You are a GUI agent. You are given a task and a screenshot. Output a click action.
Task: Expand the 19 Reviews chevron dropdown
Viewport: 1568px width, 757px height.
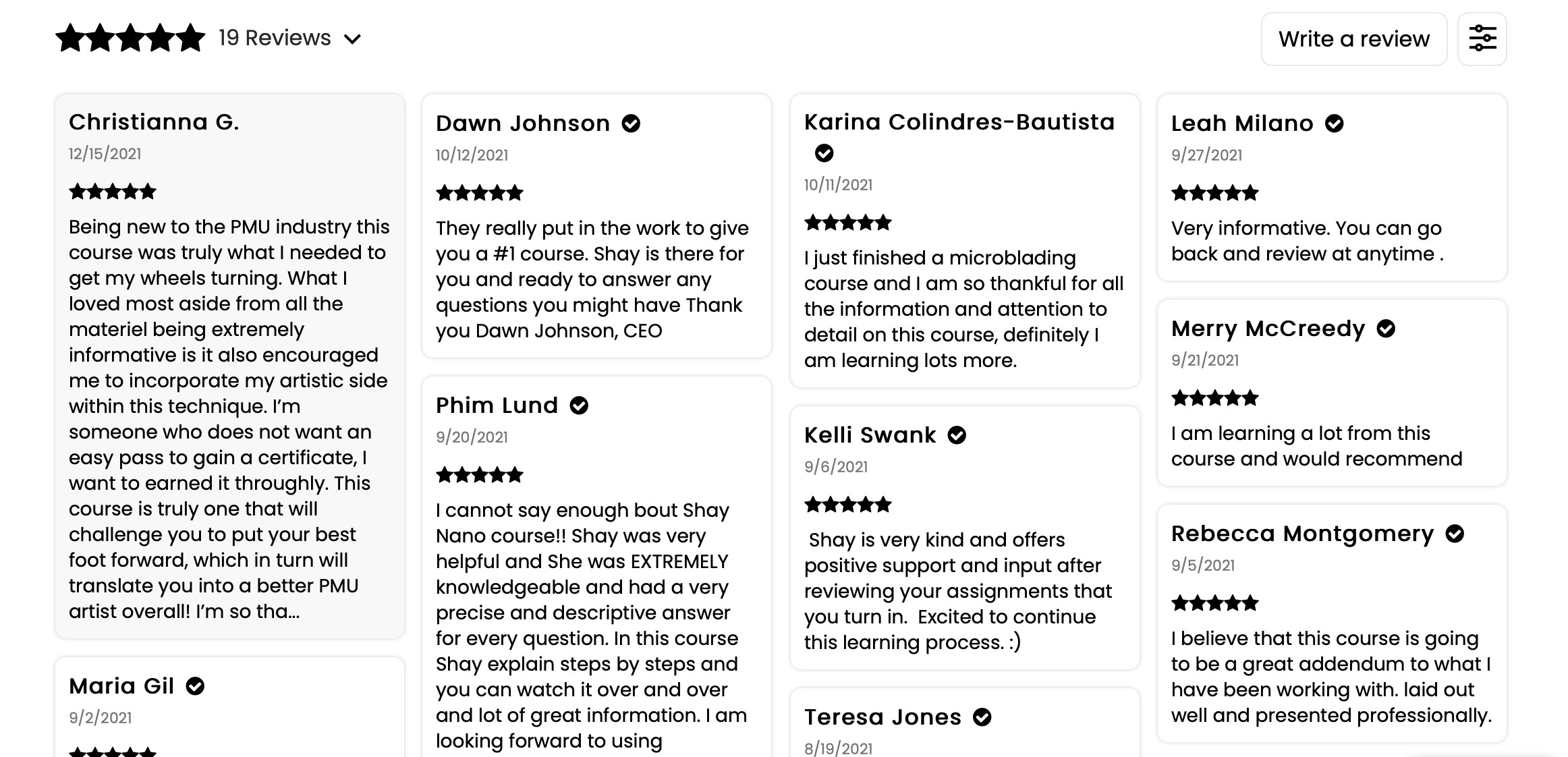pyautogui.click(x=352, y=39)
